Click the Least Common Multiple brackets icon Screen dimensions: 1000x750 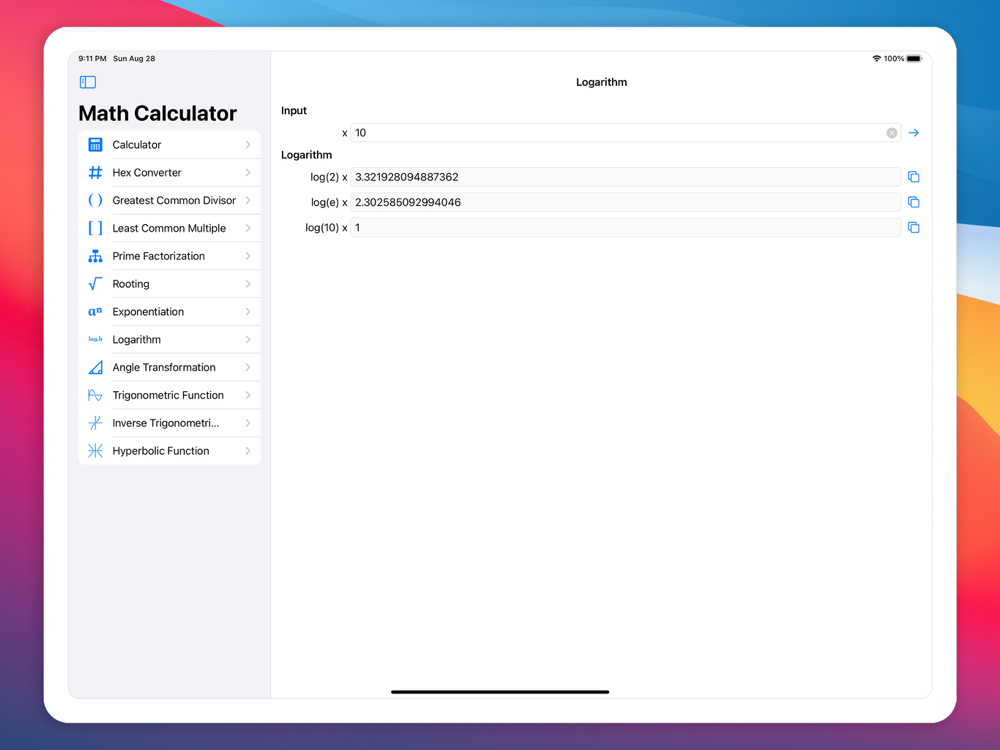(95, 228)
